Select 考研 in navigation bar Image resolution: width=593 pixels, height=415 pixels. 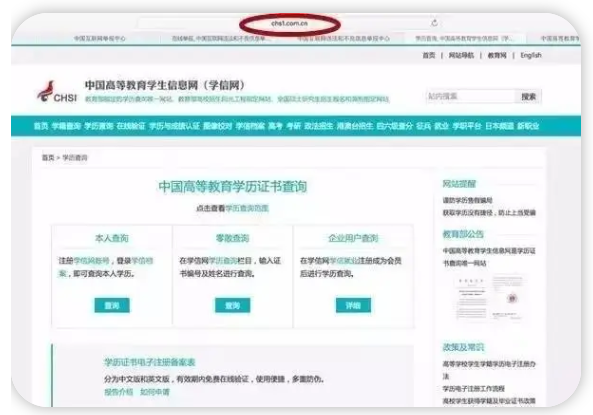(x=293, y=126)
